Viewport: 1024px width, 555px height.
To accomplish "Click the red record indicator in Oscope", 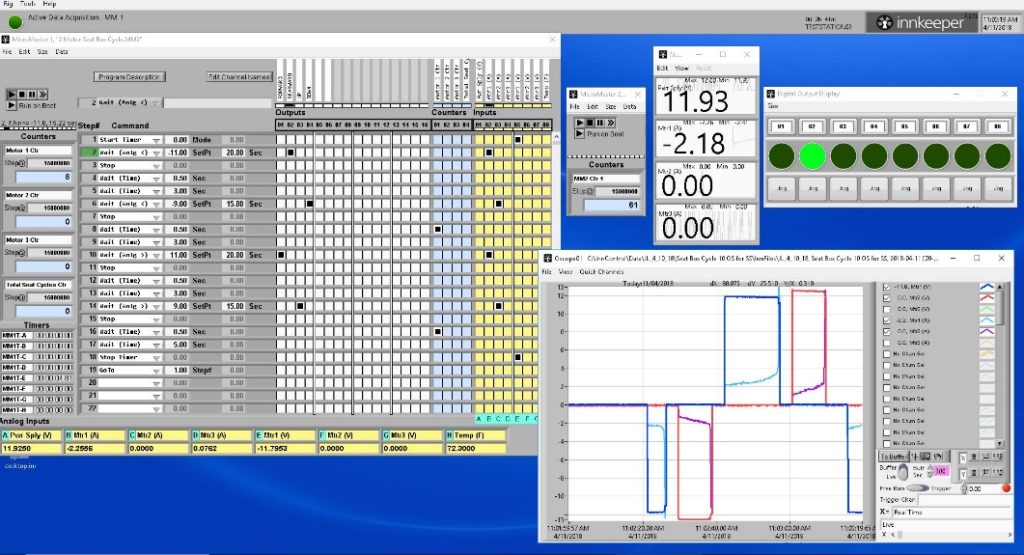I will point(1006,488).
